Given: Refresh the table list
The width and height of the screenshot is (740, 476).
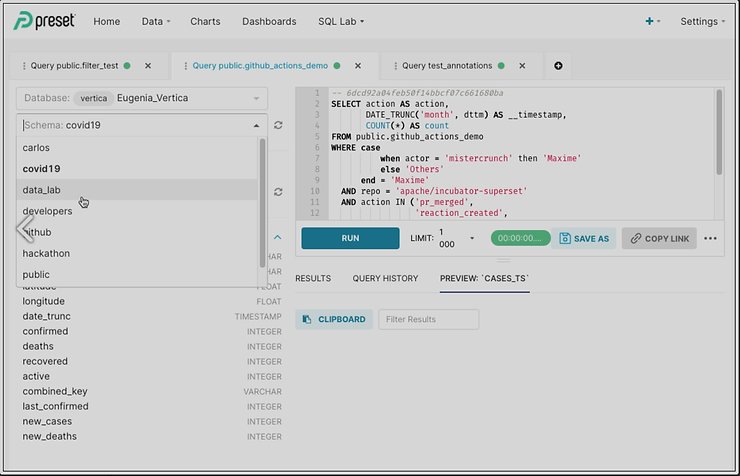Looking at the screenshot, I should point(278,192).
